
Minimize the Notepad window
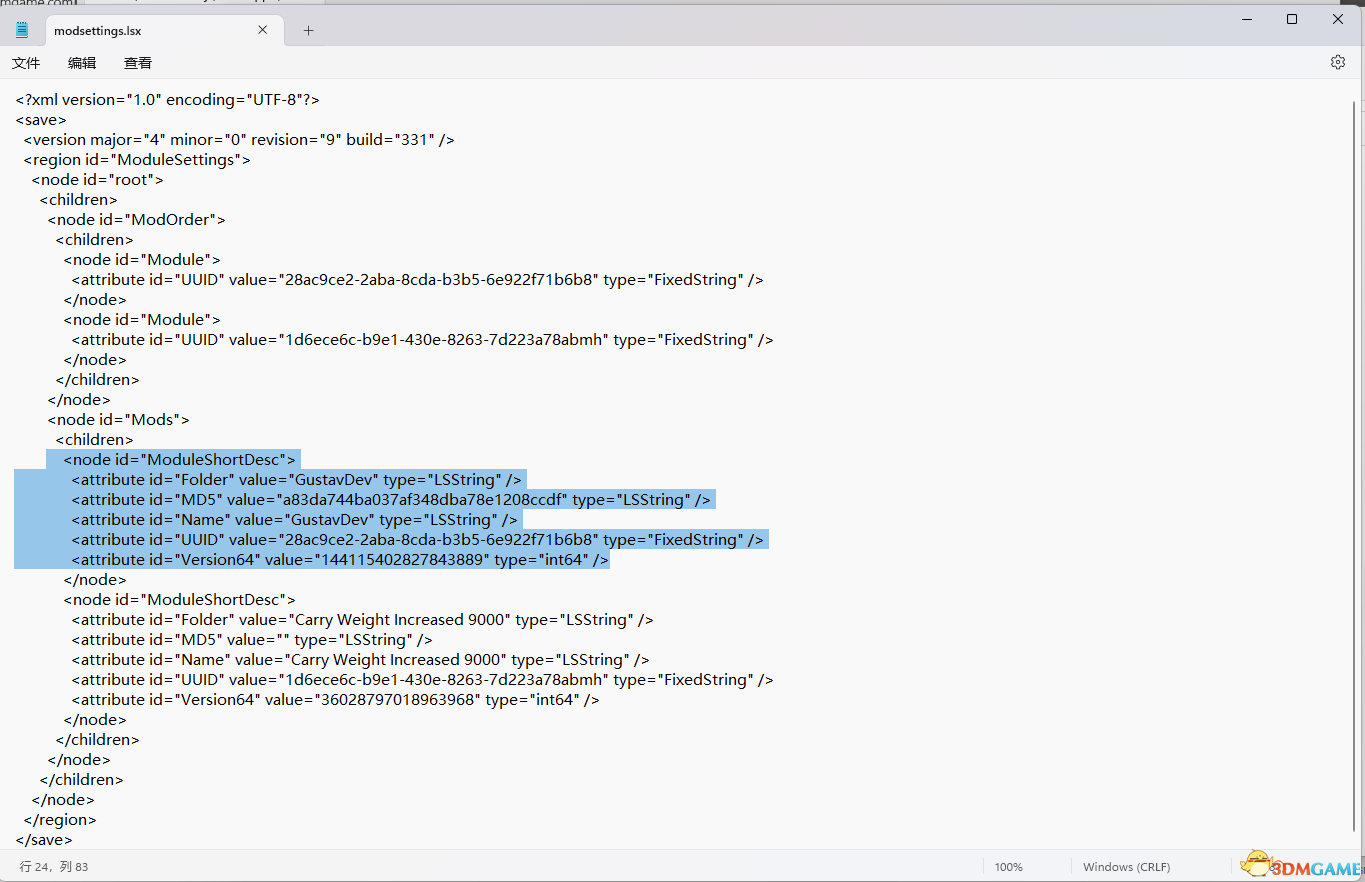1246,19
